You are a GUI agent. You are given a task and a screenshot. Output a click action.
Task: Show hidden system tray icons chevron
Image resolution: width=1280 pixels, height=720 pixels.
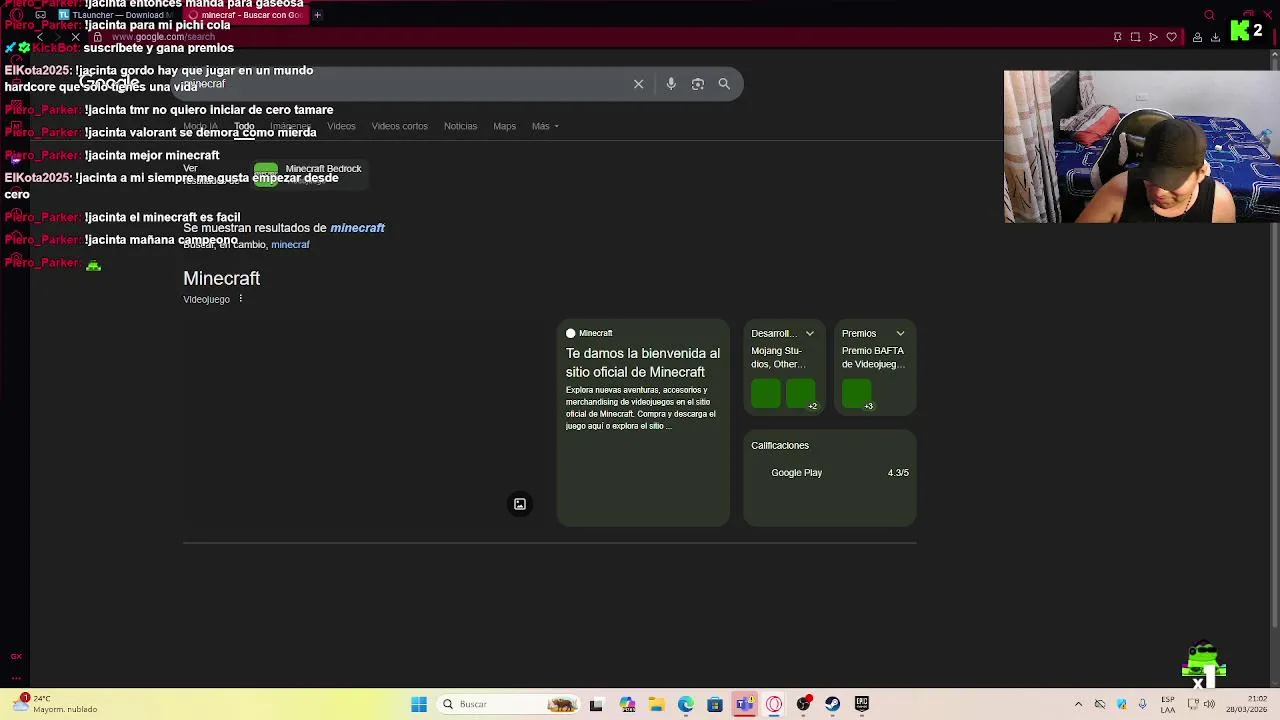[x=1078, y=704]
